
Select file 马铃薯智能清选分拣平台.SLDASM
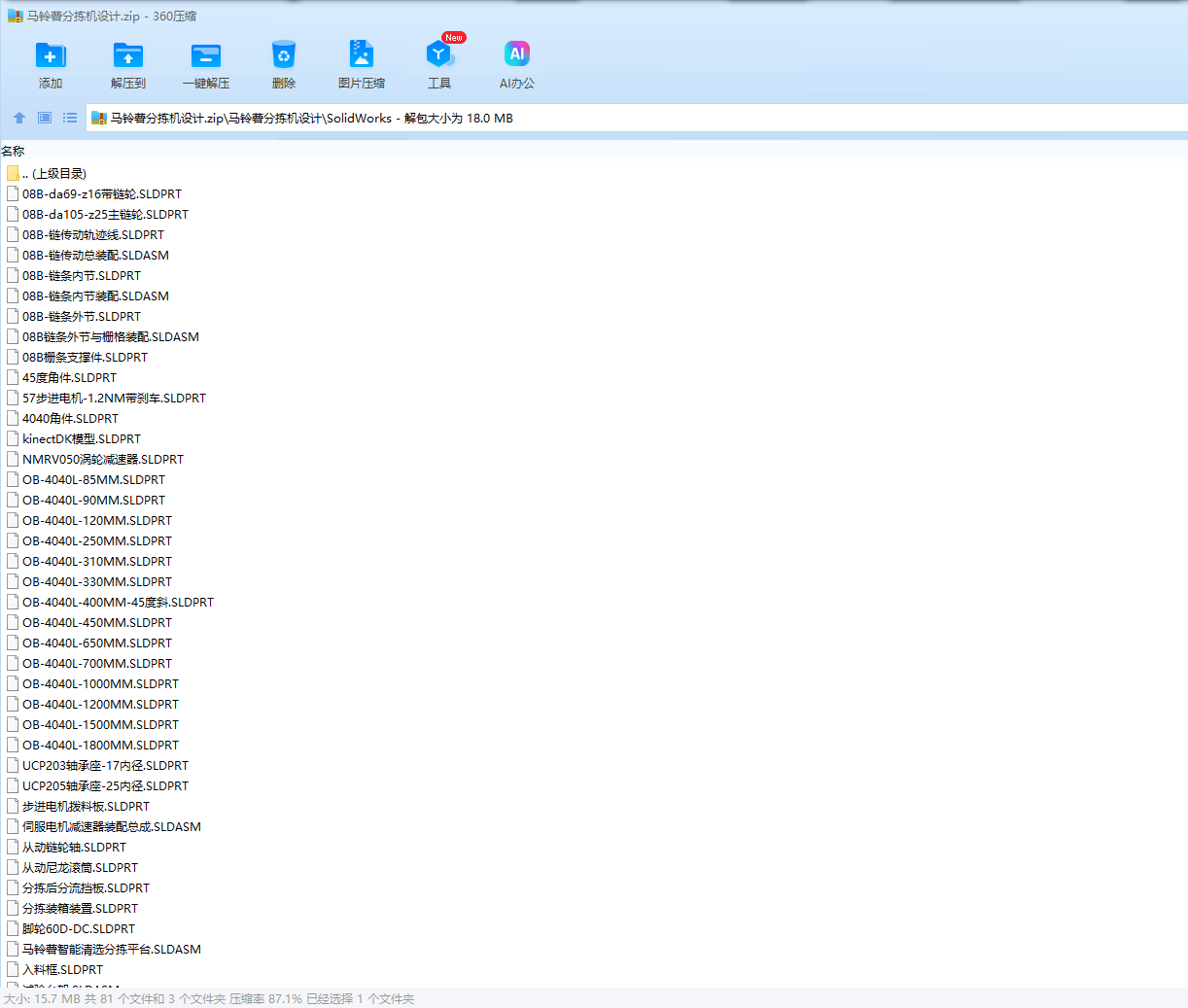point(112,950)
